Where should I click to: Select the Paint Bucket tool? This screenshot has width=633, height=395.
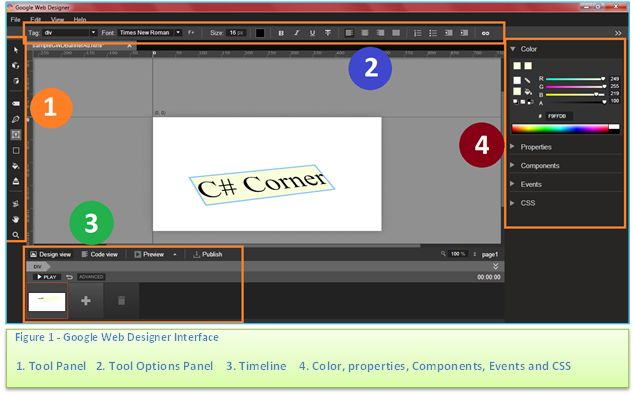pyautogui.click(x=16, y=166)
